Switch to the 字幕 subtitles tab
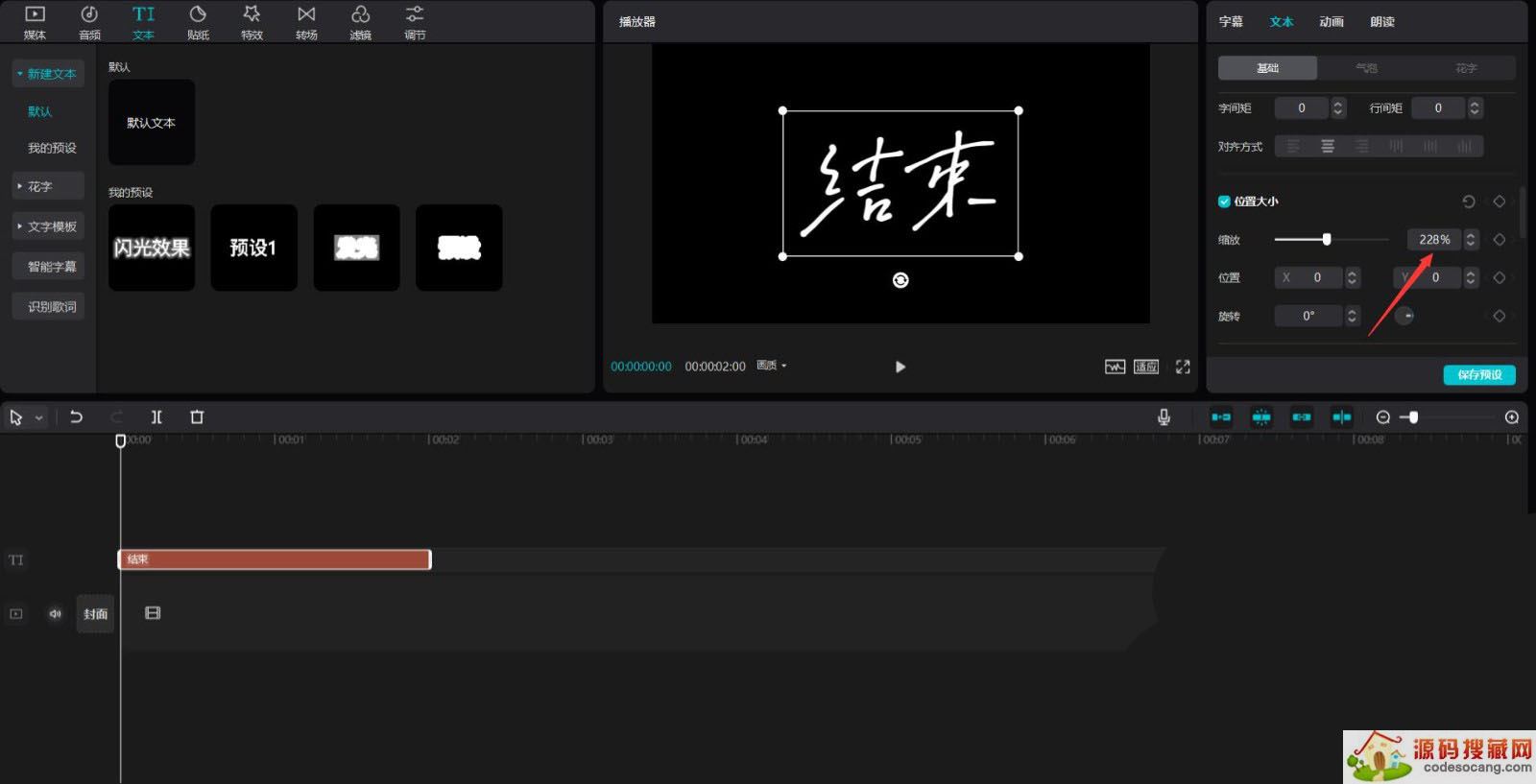The width and height of the screenshot is (1536, 784). [1231, 22]
